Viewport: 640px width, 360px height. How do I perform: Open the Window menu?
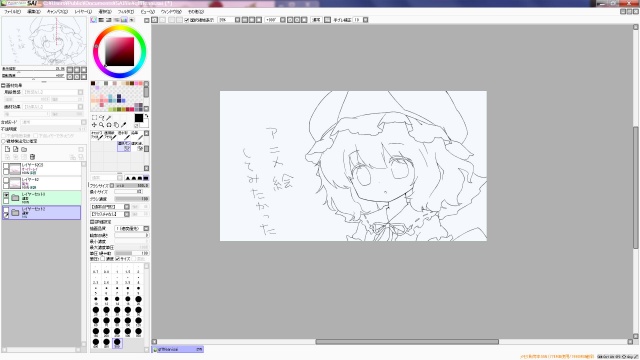pyautogui.click(x=171, y=12)
